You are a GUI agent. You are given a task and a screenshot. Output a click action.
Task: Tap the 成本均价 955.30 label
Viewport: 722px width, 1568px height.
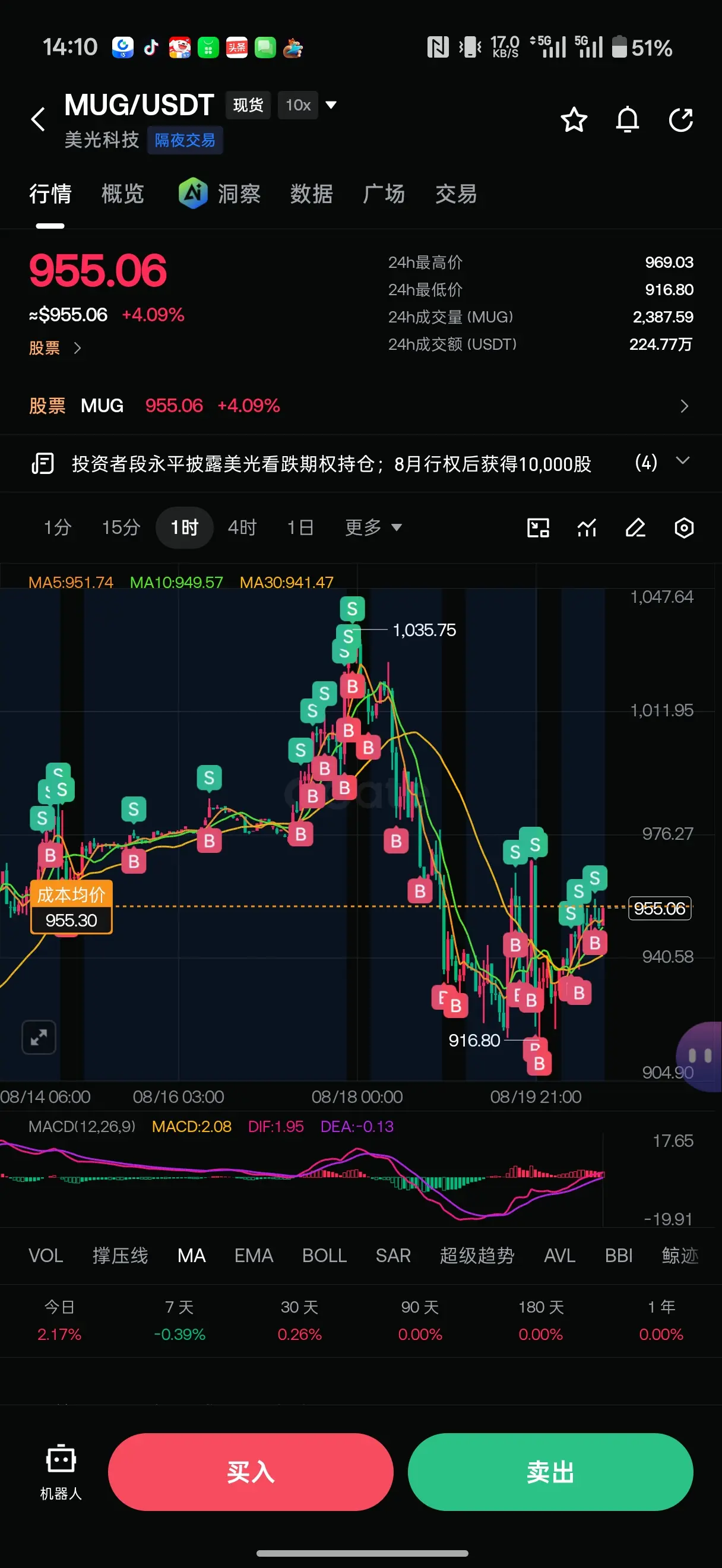click(71, 907)
